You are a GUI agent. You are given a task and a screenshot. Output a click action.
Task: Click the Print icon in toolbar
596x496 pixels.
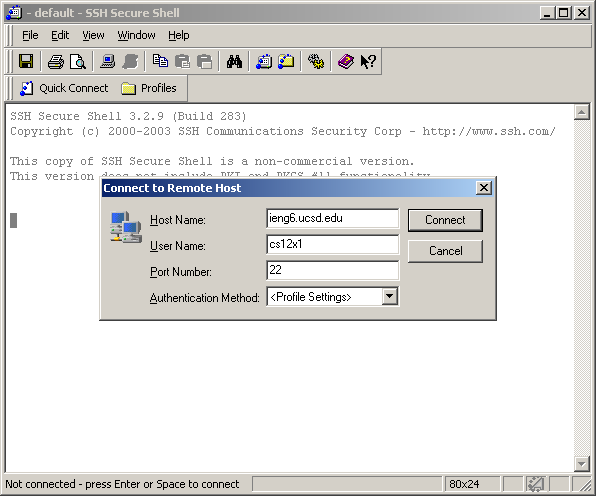point(55,61)
